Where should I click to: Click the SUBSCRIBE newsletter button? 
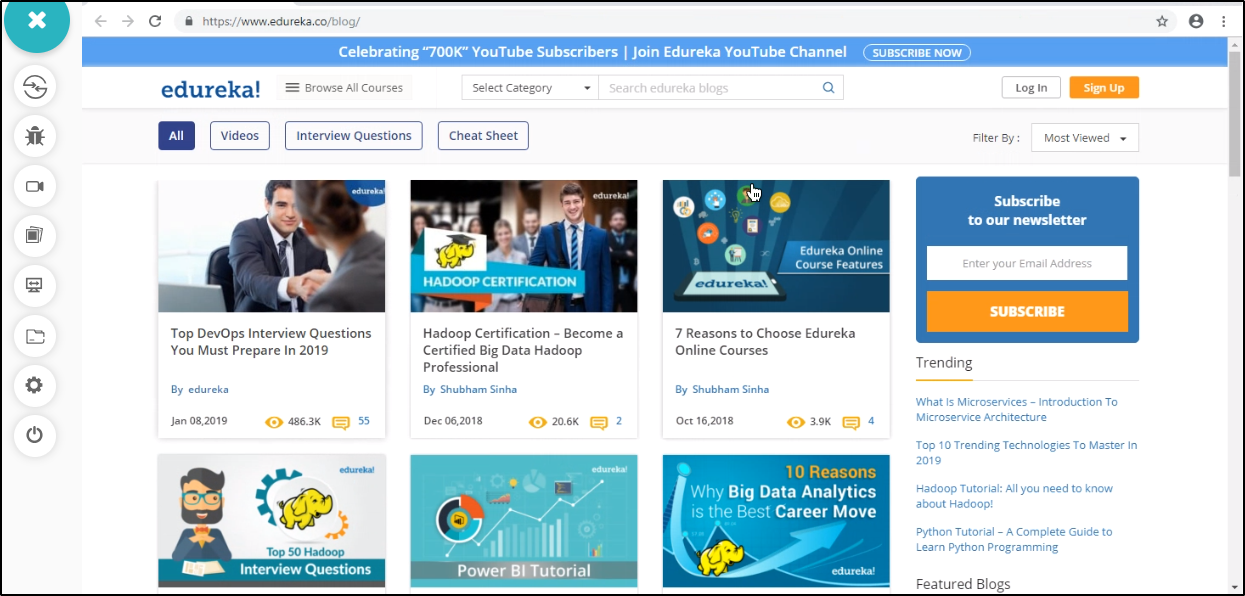pos(1027,311)
